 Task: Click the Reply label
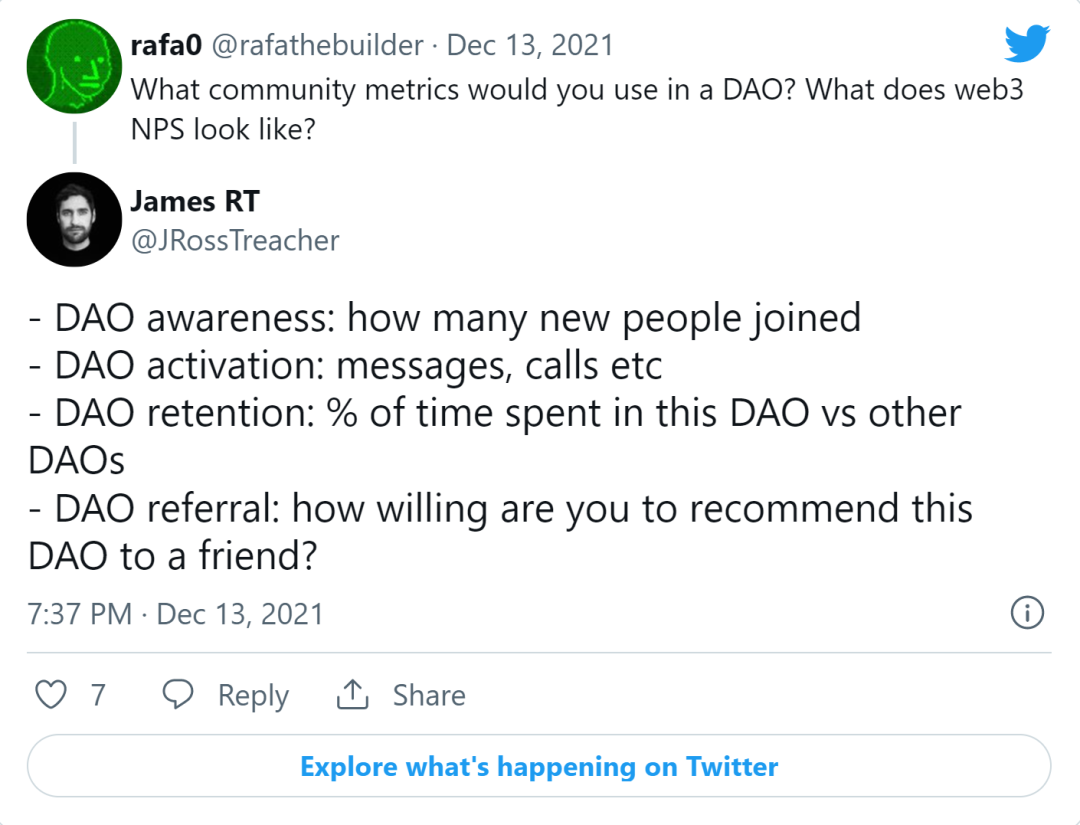click(253, 695)
